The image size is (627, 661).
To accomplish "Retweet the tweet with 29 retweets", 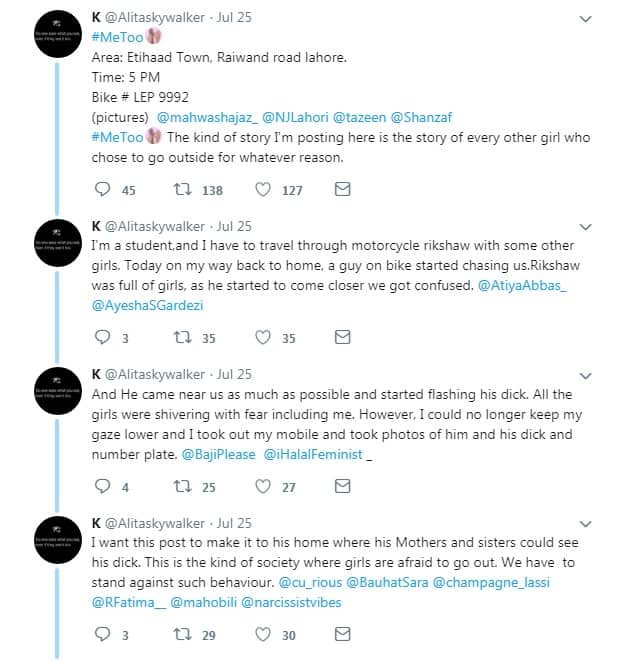I will (x=183, y=635).
